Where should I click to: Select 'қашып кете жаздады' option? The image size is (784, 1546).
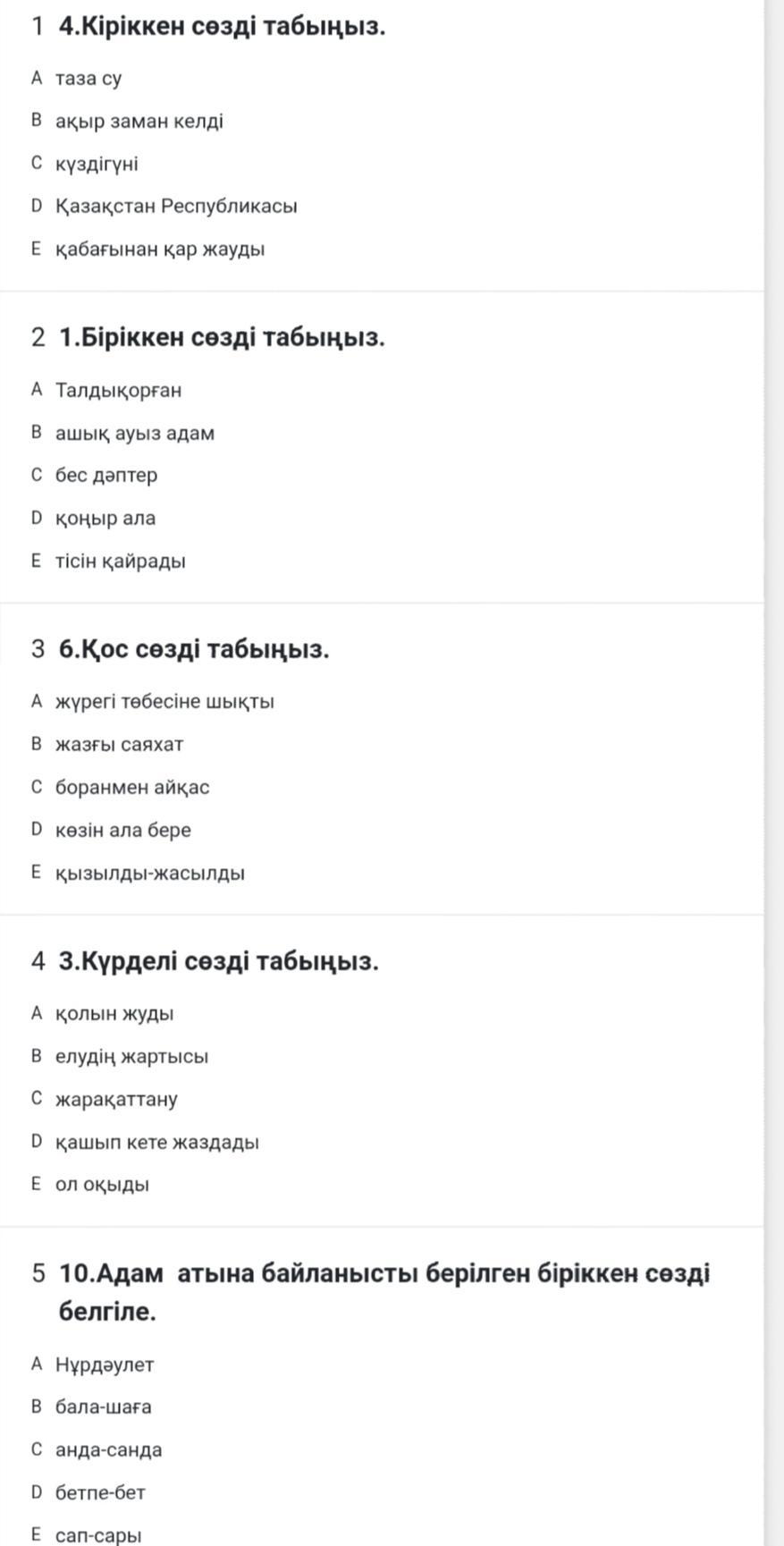pyautogui.click(x=156, y=1143)
